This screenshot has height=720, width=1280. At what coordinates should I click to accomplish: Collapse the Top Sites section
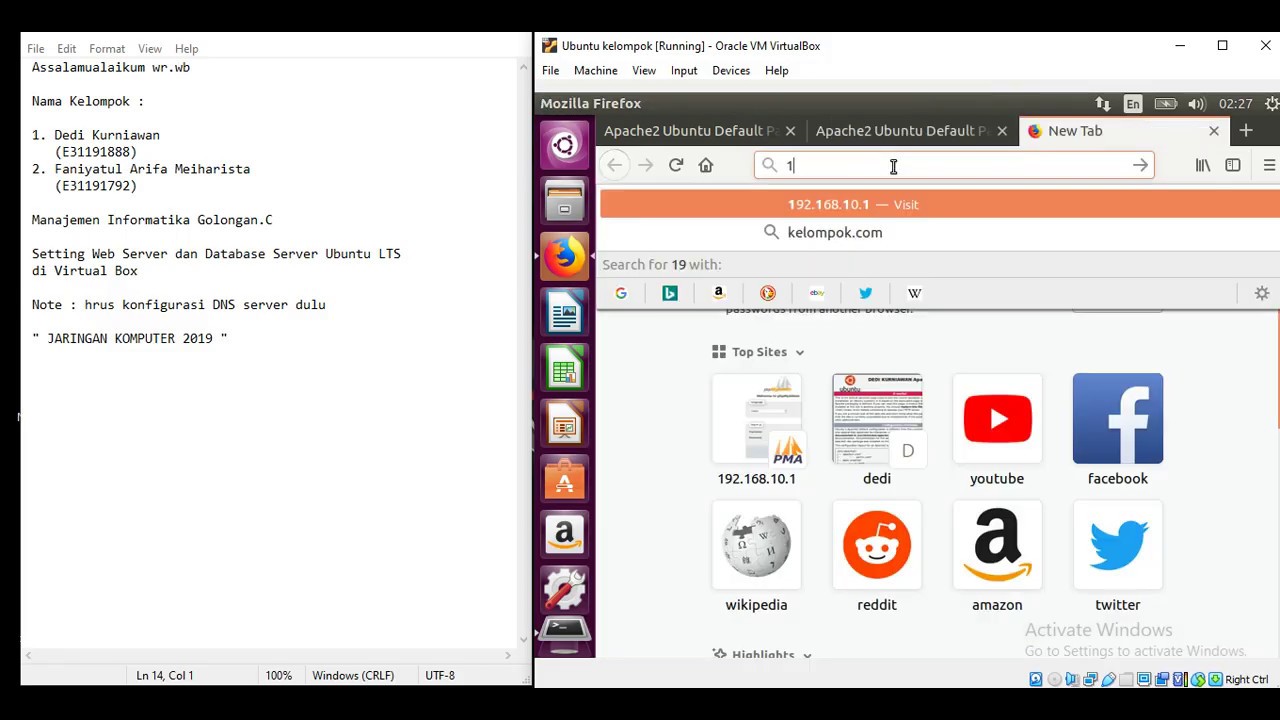[x=799, y=352]
